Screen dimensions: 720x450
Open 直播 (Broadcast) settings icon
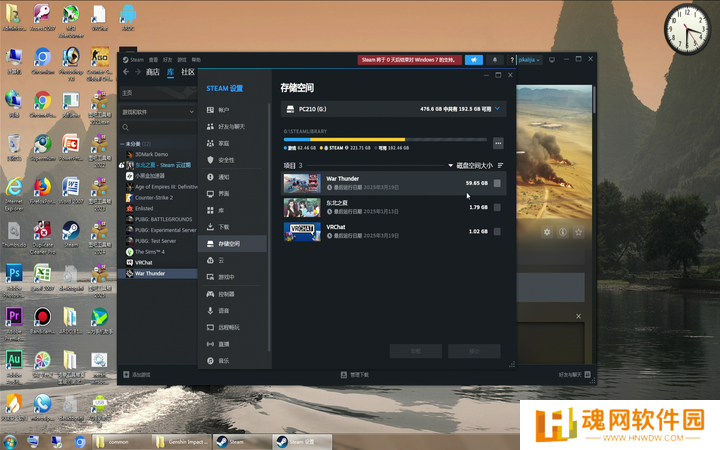(210, 344)
